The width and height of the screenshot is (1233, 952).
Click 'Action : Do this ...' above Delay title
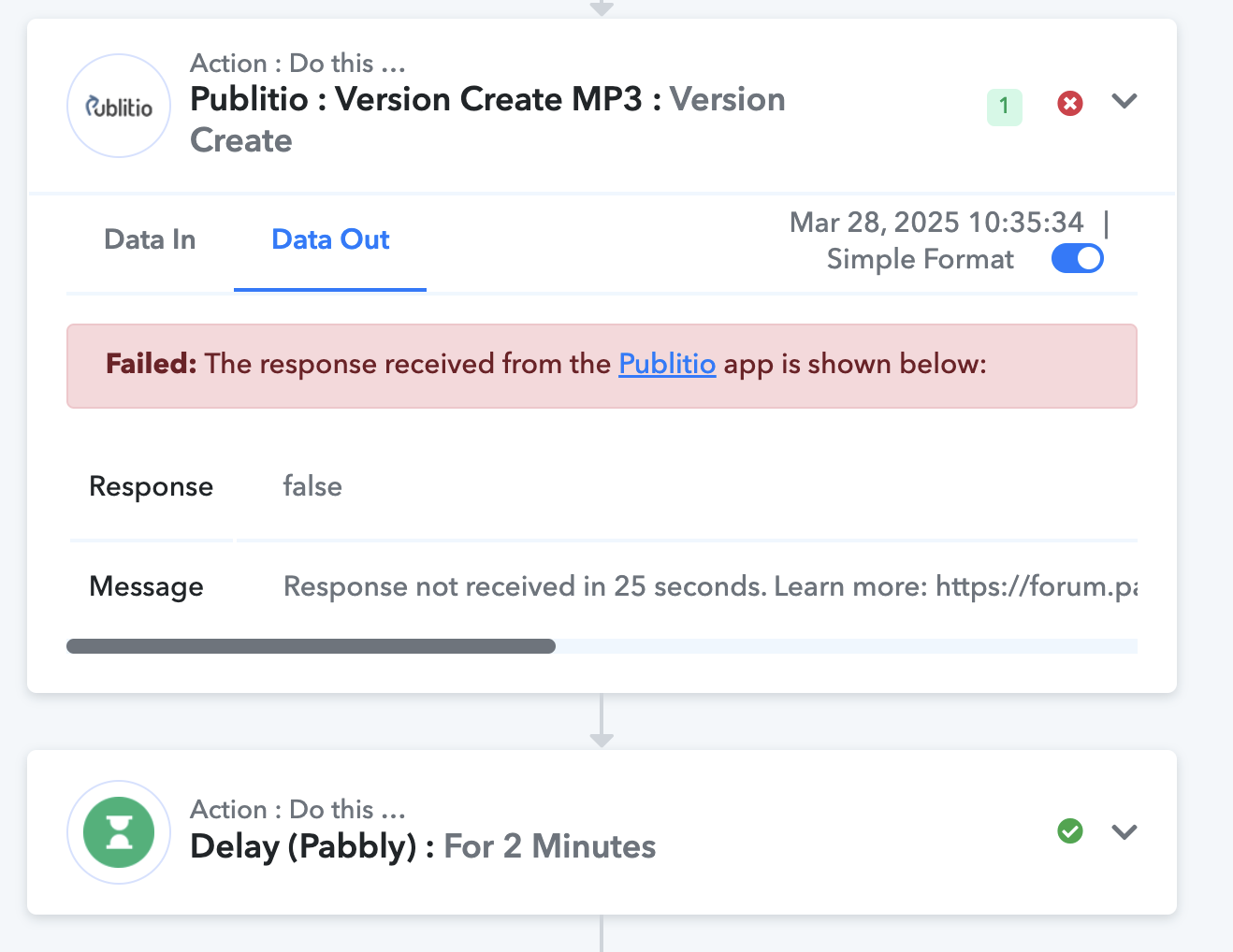(x=297, y=810)
